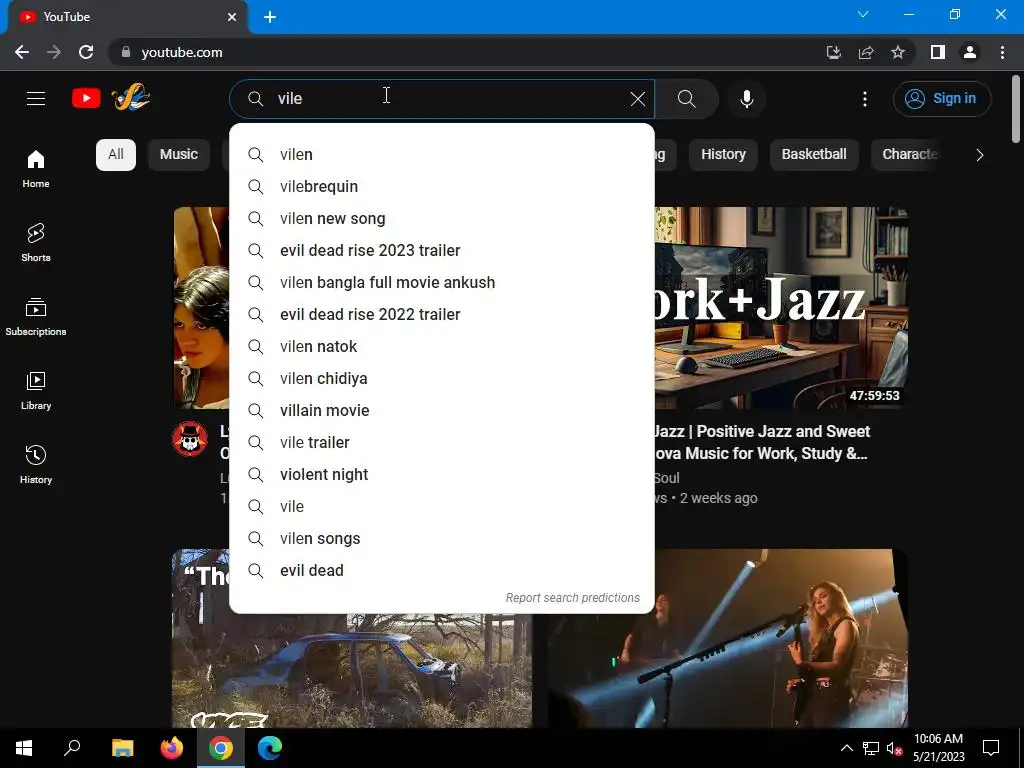The width and height of the screenshot is (1024, 768).
Task: Share this page from address bar
Action: point(866,52)
